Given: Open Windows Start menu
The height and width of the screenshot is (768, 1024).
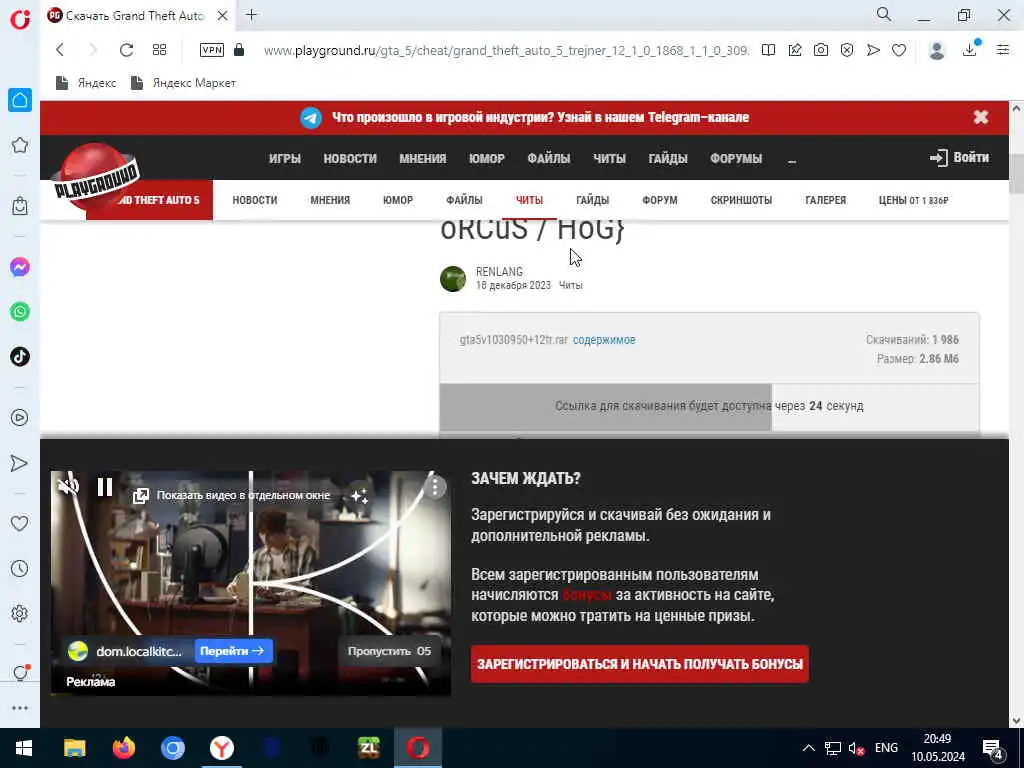Looking at the screenshot, I should click(24, 748).
